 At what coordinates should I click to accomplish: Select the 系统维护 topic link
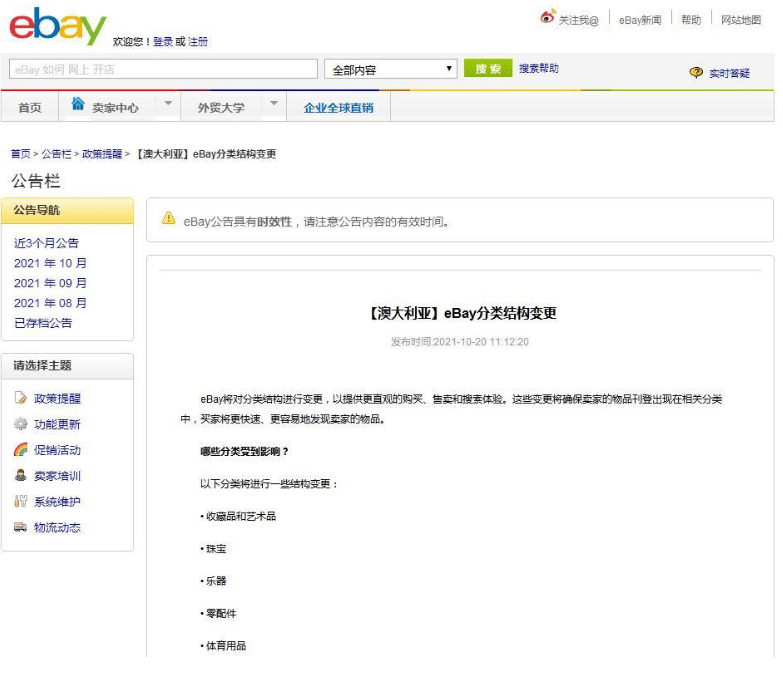pos(57,502)
